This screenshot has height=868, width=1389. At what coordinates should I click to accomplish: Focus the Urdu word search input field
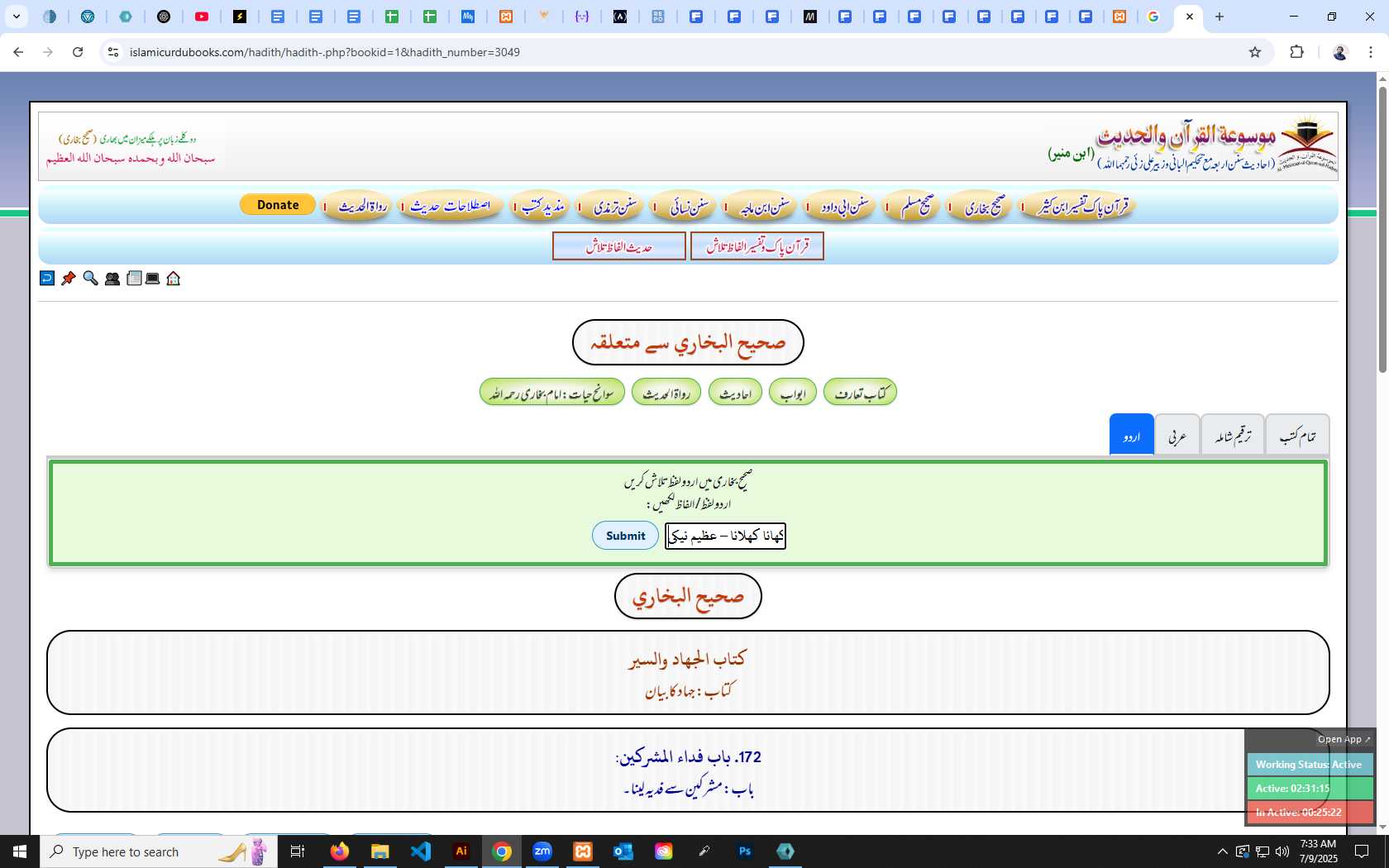(x=725, y=536)
